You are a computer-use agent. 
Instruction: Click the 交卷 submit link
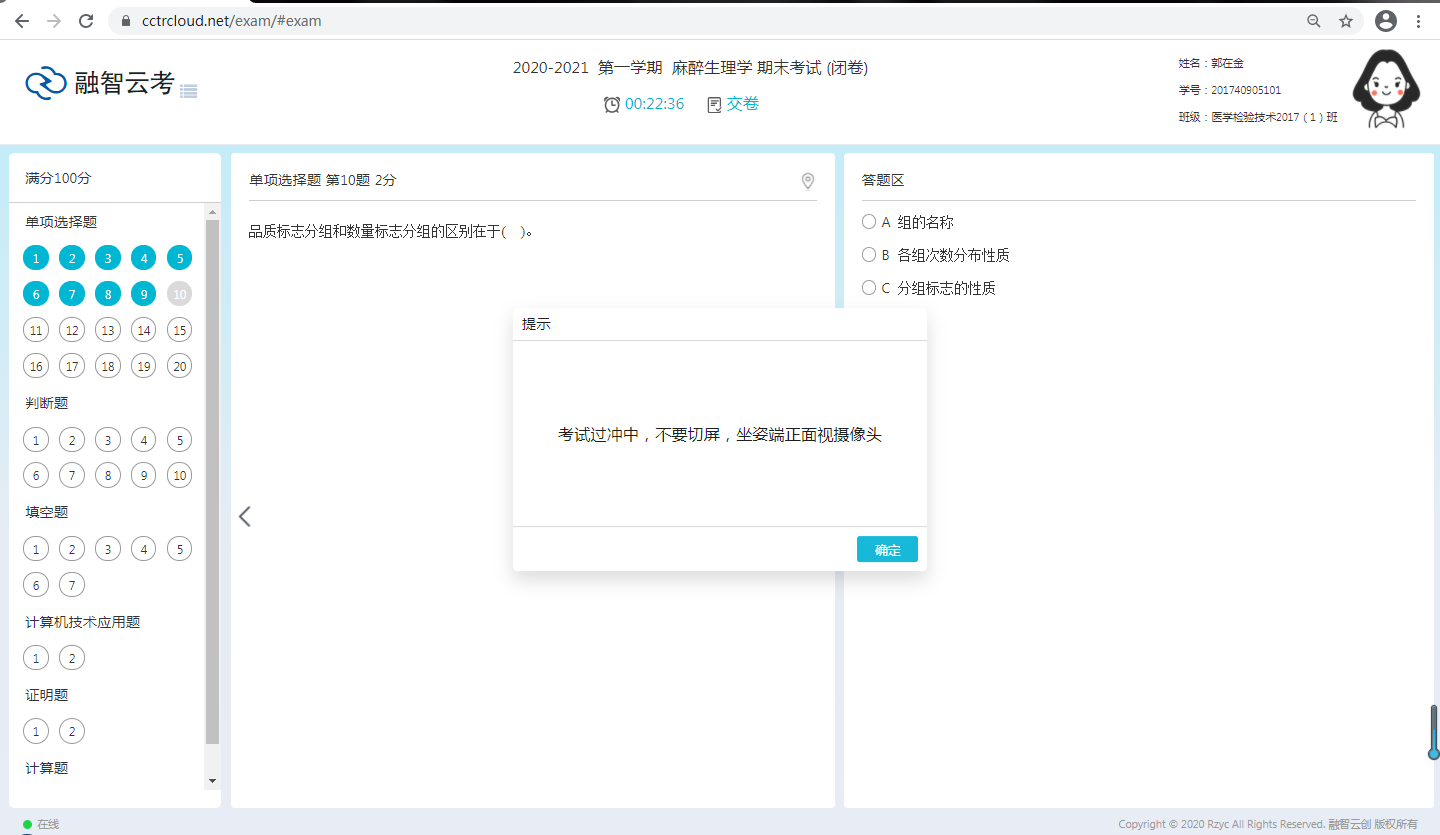point(743,104)
